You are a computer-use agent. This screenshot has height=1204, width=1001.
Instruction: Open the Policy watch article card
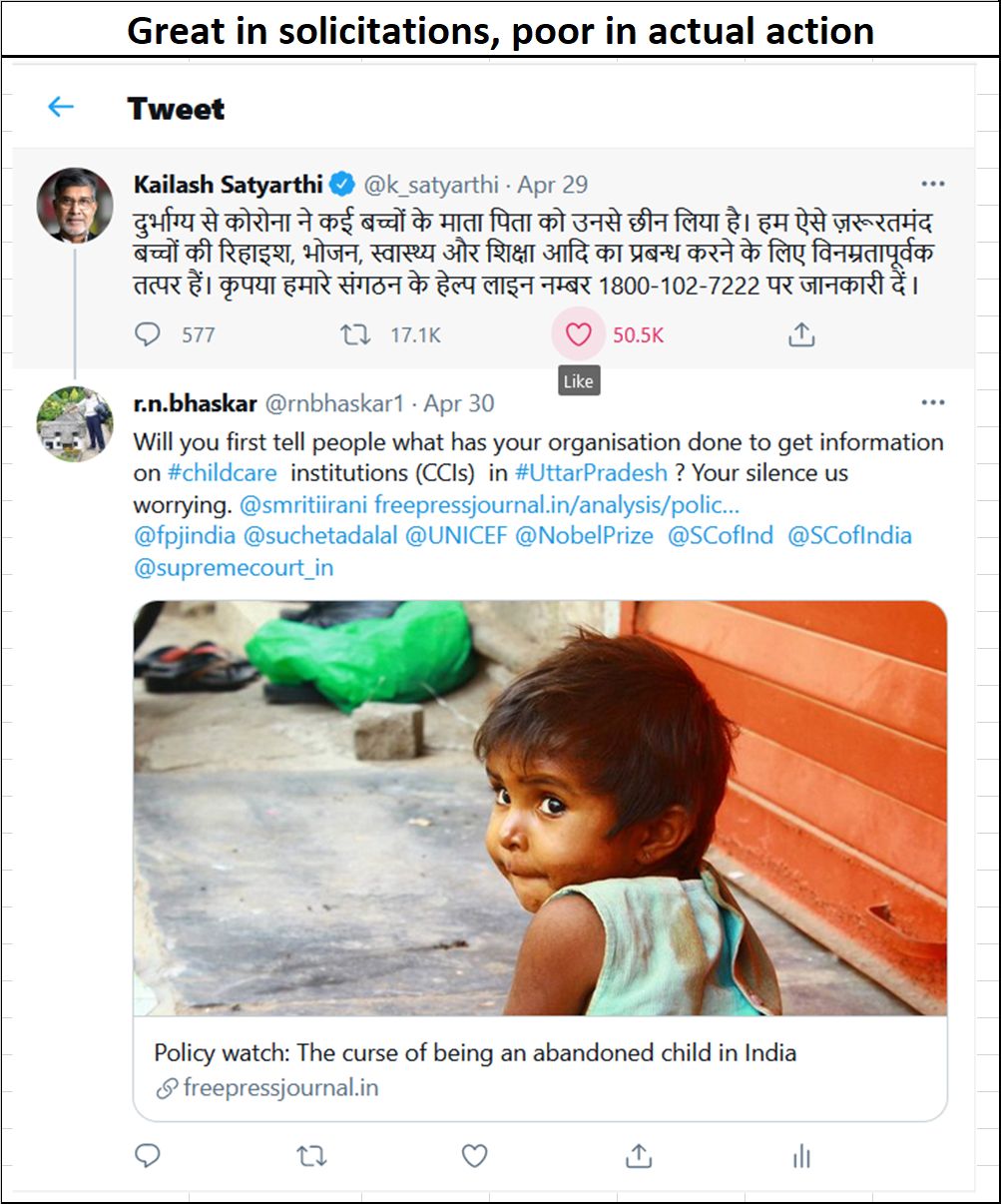540,860
